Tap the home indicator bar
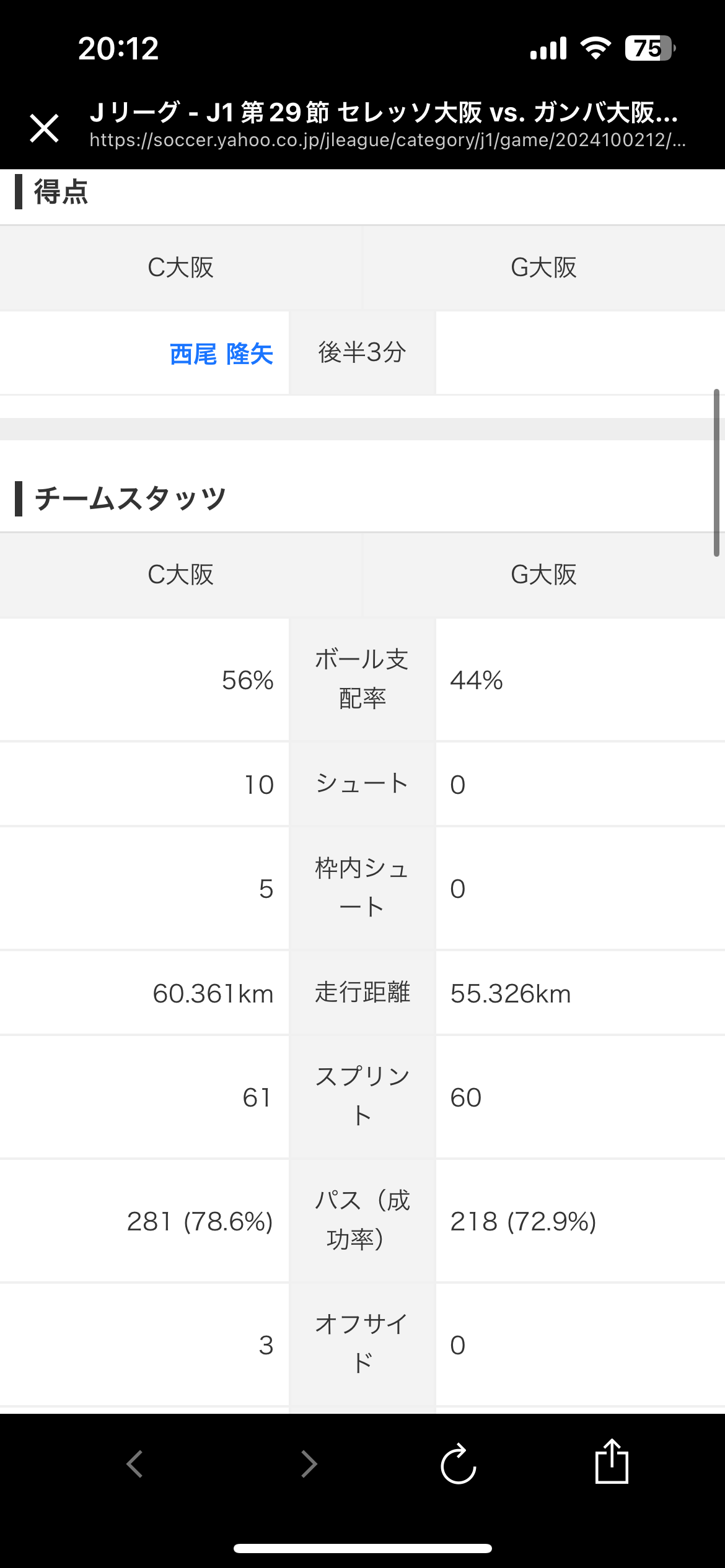Image resolution: width=725 pixels, height=1568 pixels. (x=362, y=1548)
